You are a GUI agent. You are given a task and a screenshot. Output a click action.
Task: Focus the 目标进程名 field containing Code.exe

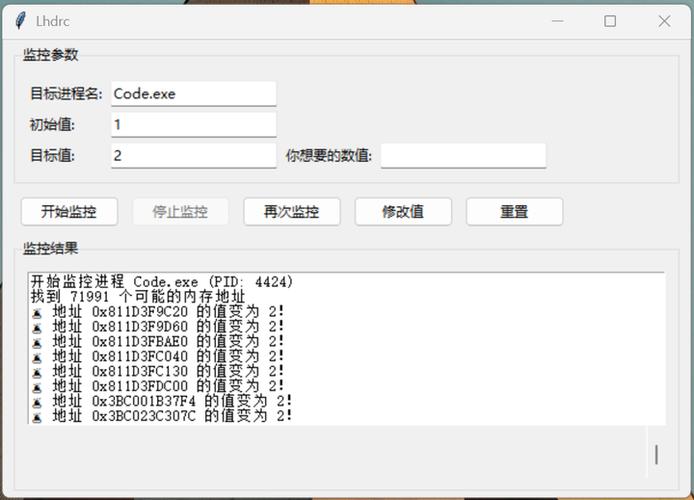click(193, 93)
